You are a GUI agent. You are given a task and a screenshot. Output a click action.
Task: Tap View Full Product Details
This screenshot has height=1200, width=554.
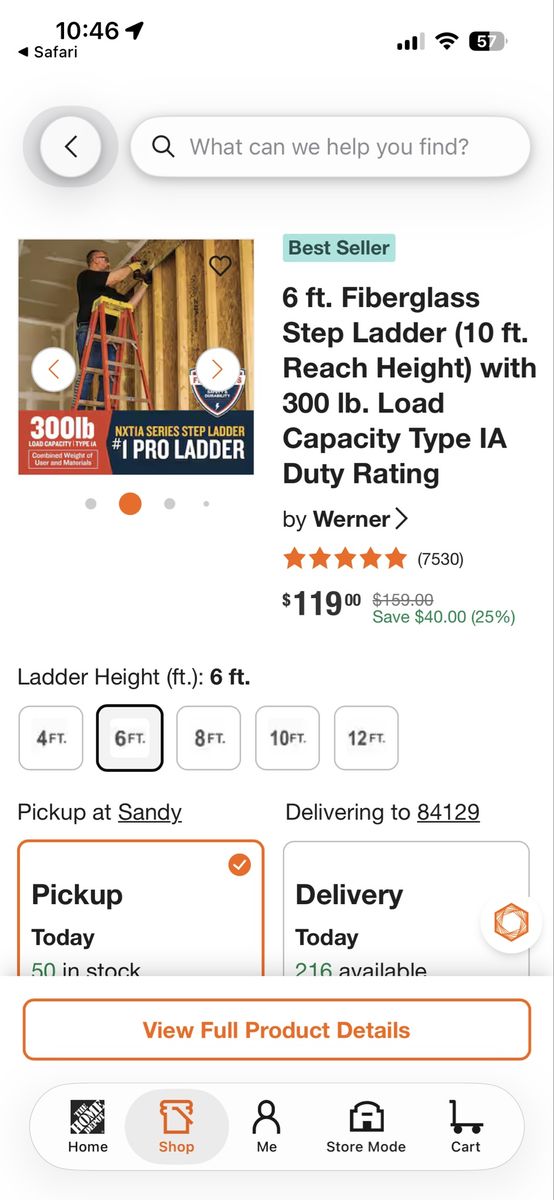tap(277, 1030)
